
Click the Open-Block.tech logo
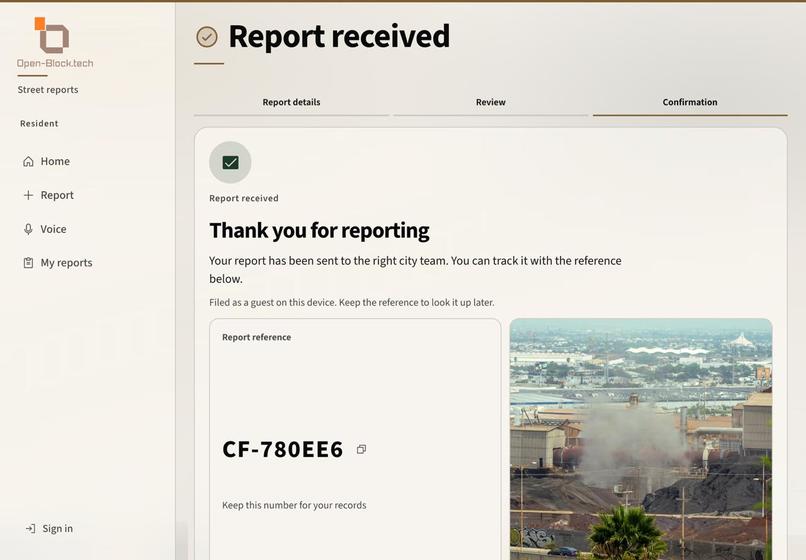[55, 43]
